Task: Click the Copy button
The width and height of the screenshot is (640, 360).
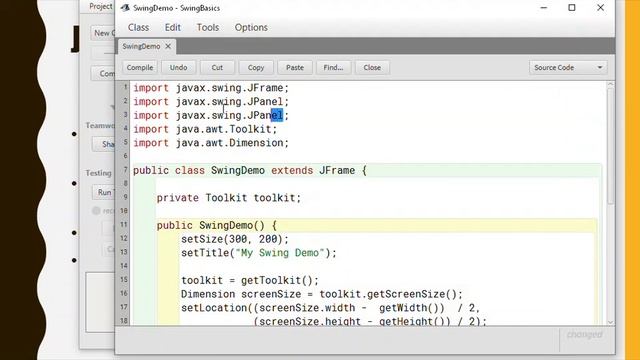Action: [256, 68]
